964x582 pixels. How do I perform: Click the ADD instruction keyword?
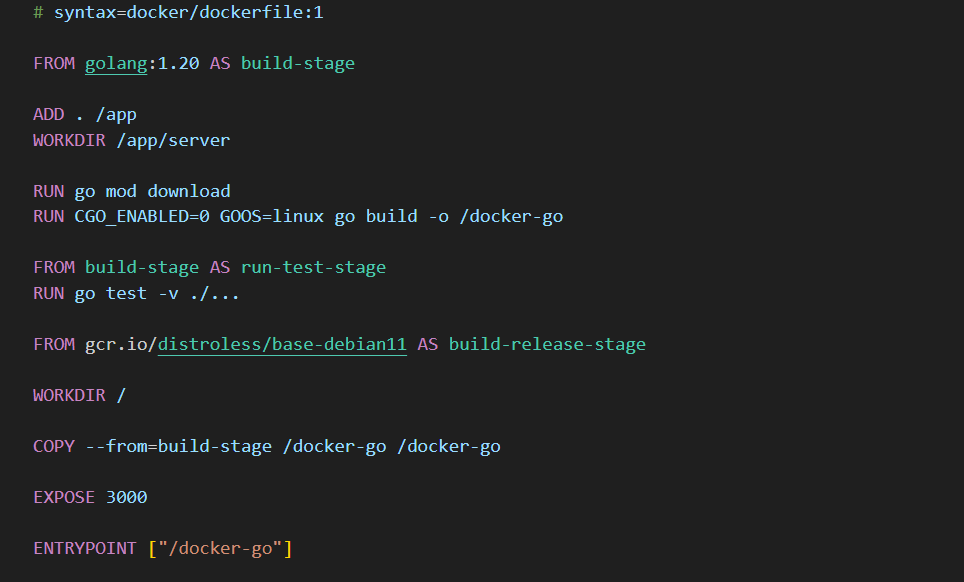pyautogui.click(x=48, y=114)
